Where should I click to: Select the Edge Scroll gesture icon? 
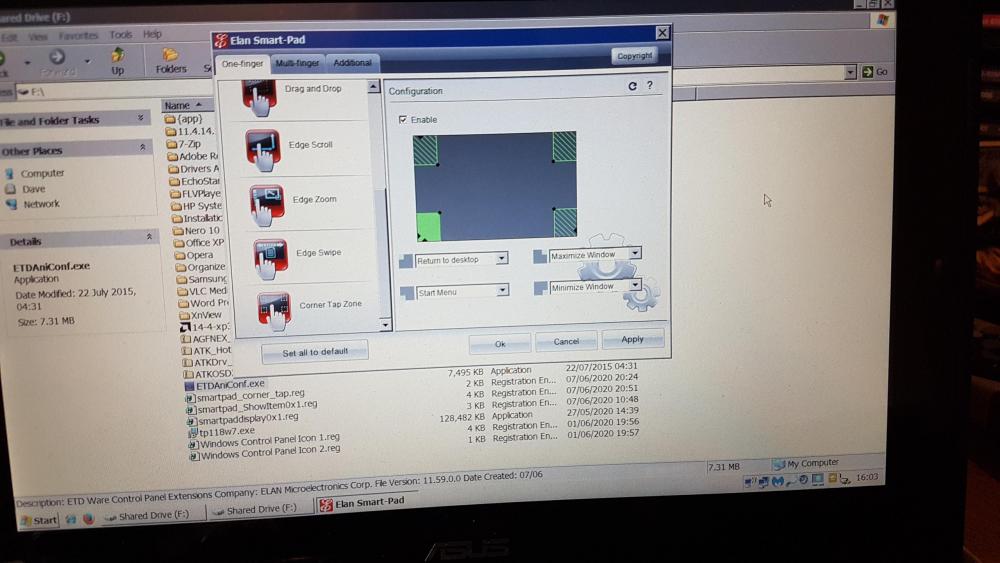pyautogui.click(x=263, y=150)
